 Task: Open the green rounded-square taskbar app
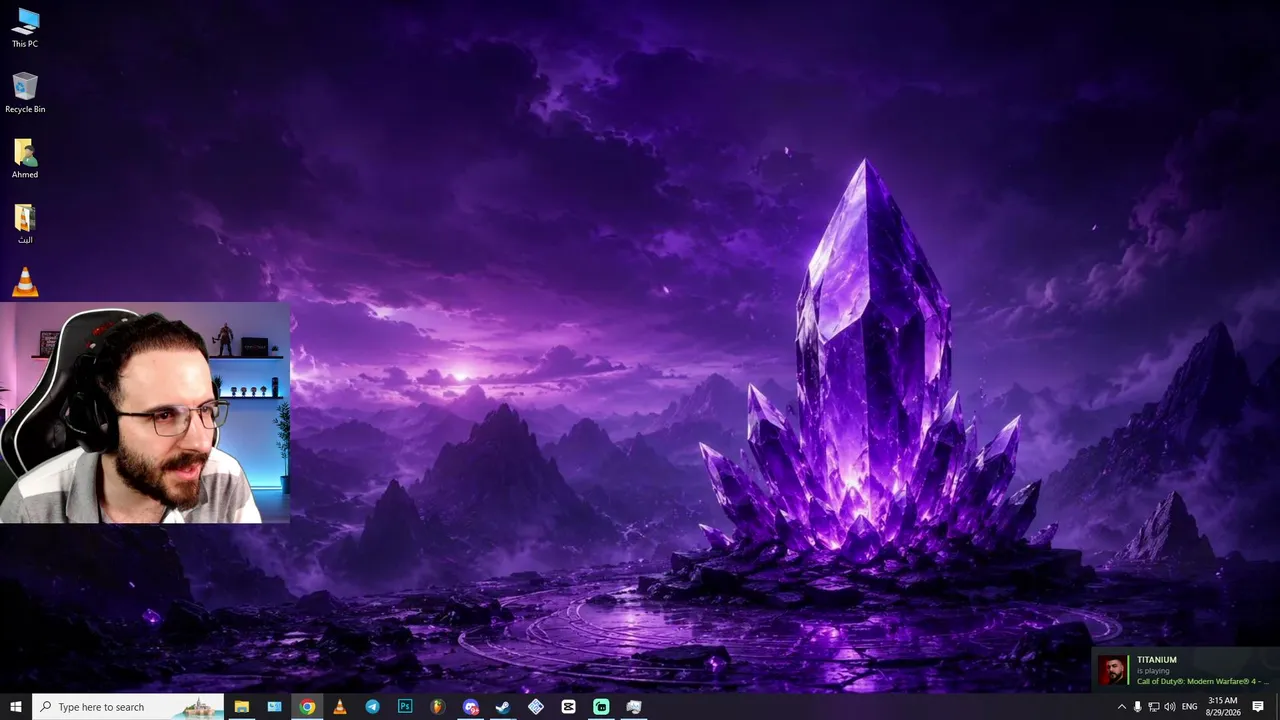(601, 707)
